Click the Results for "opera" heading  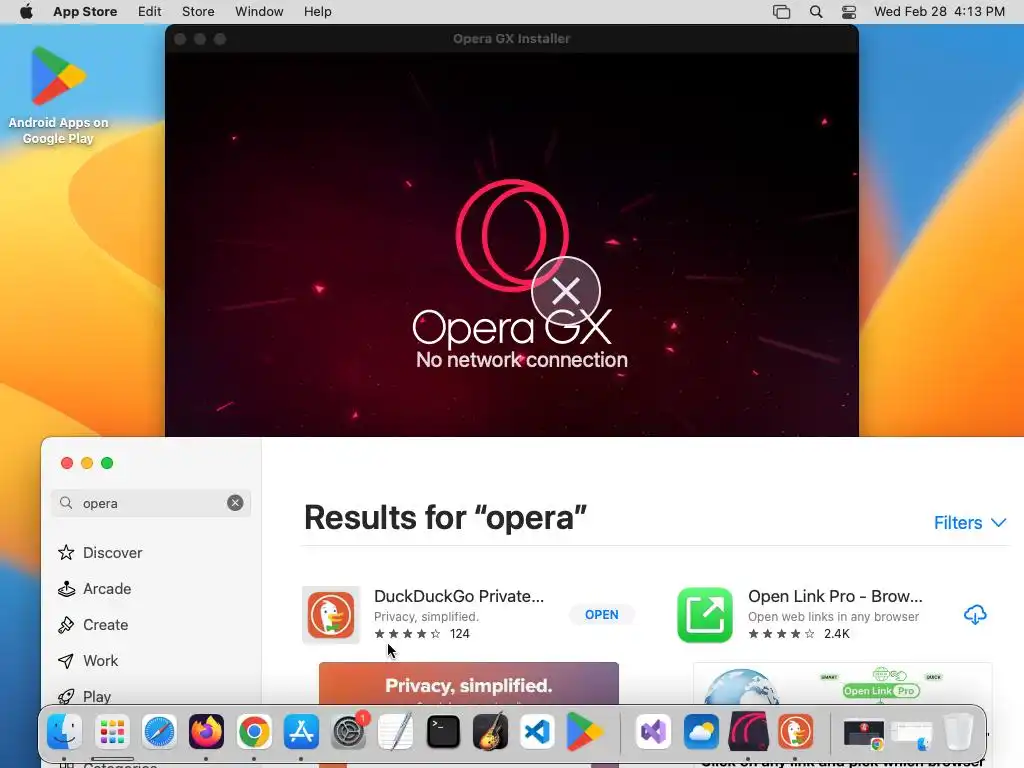445,518
